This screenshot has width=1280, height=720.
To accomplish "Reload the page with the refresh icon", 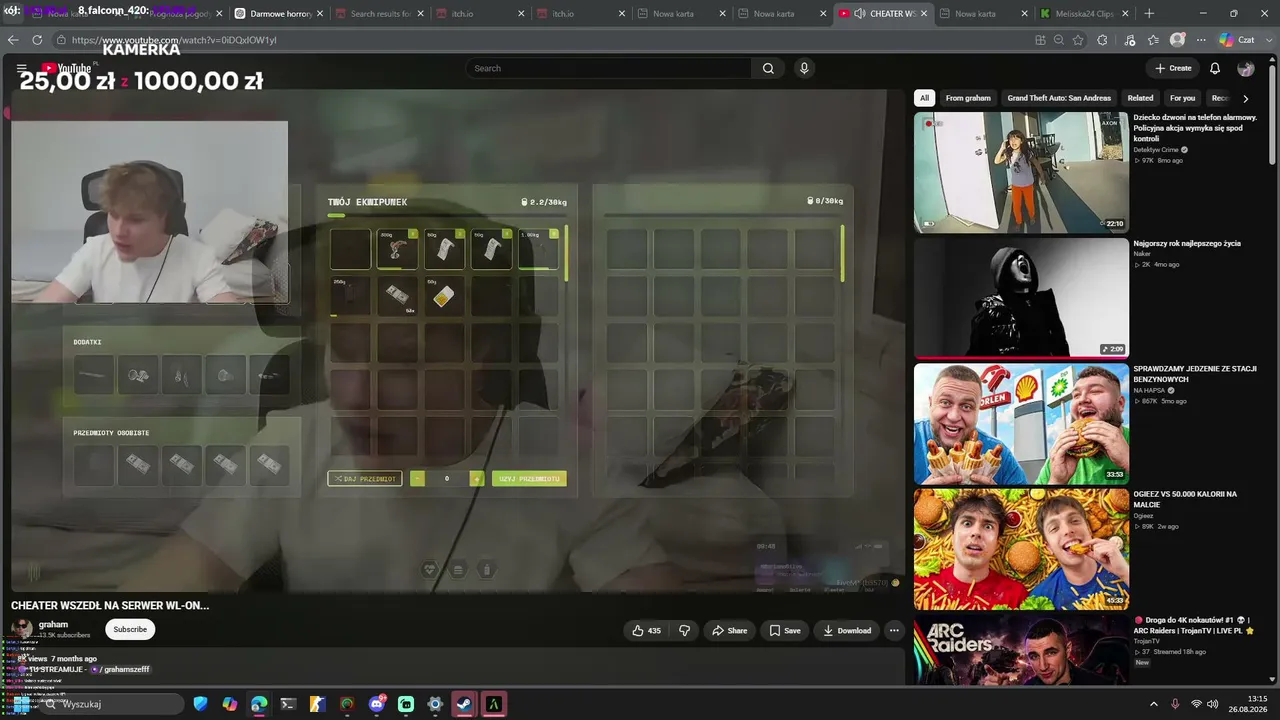I will click(x=37, y=40).
